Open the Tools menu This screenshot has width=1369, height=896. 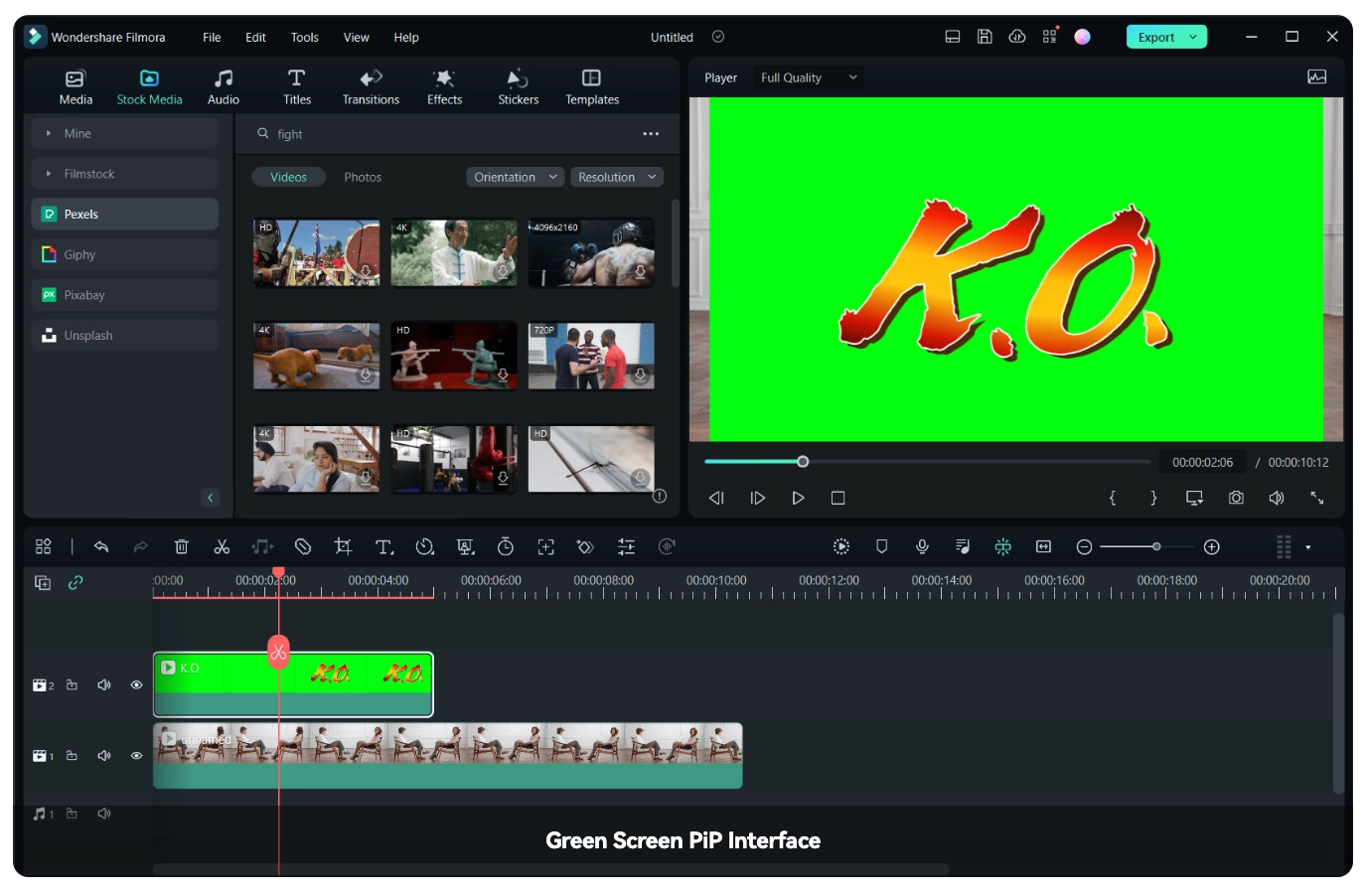[x=304, y=37]
